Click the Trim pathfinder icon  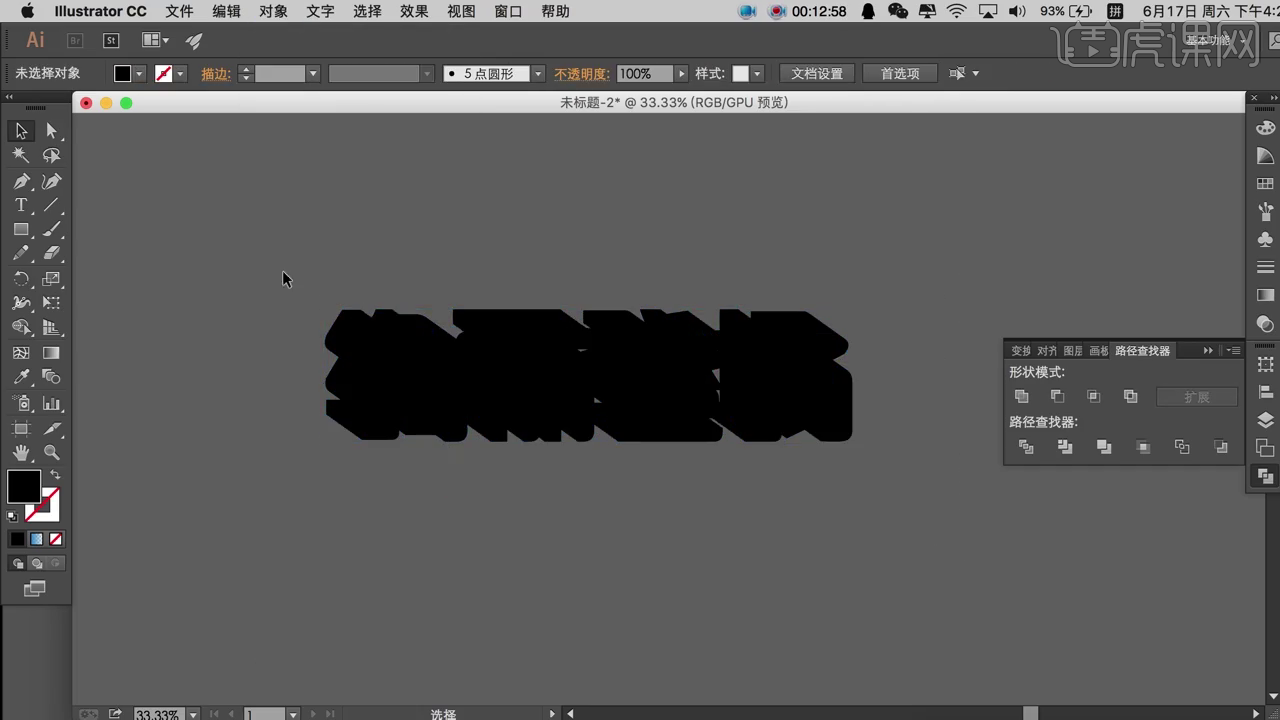(x=1065, y=447)
